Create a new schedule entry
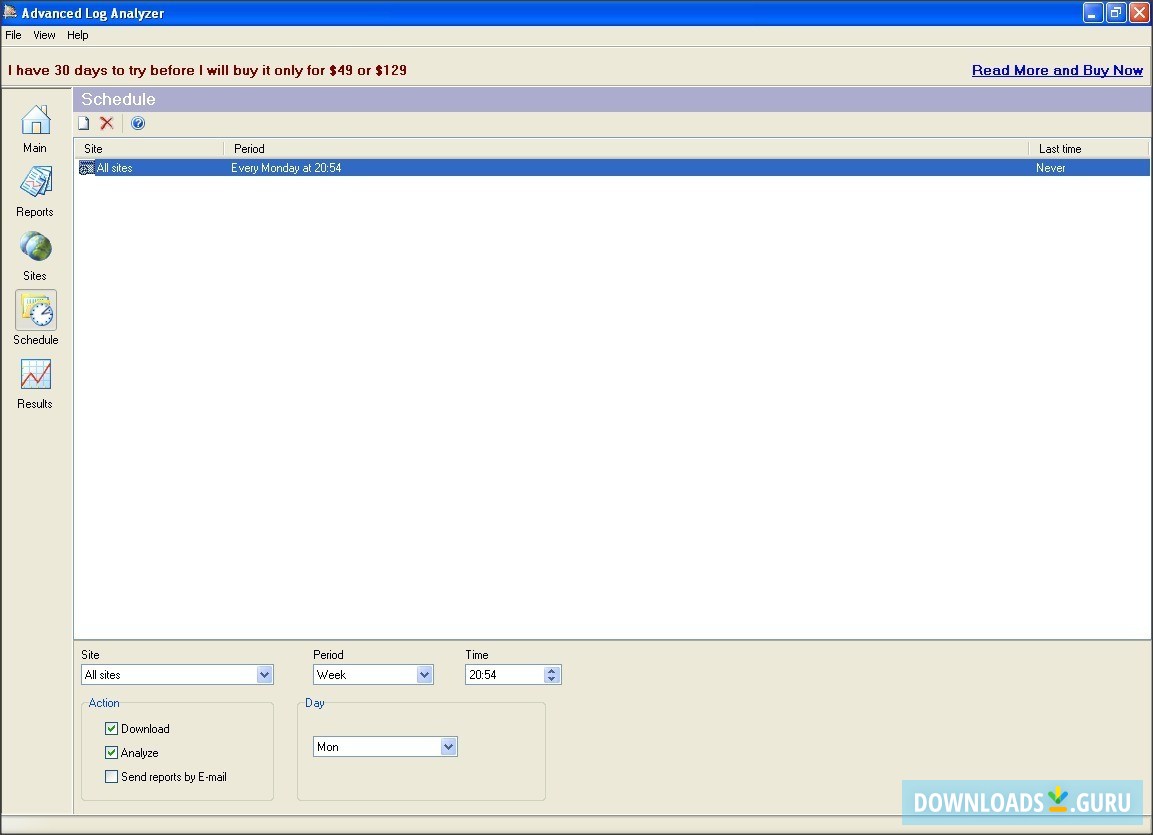1153x835 pixels. pos(84,123)
